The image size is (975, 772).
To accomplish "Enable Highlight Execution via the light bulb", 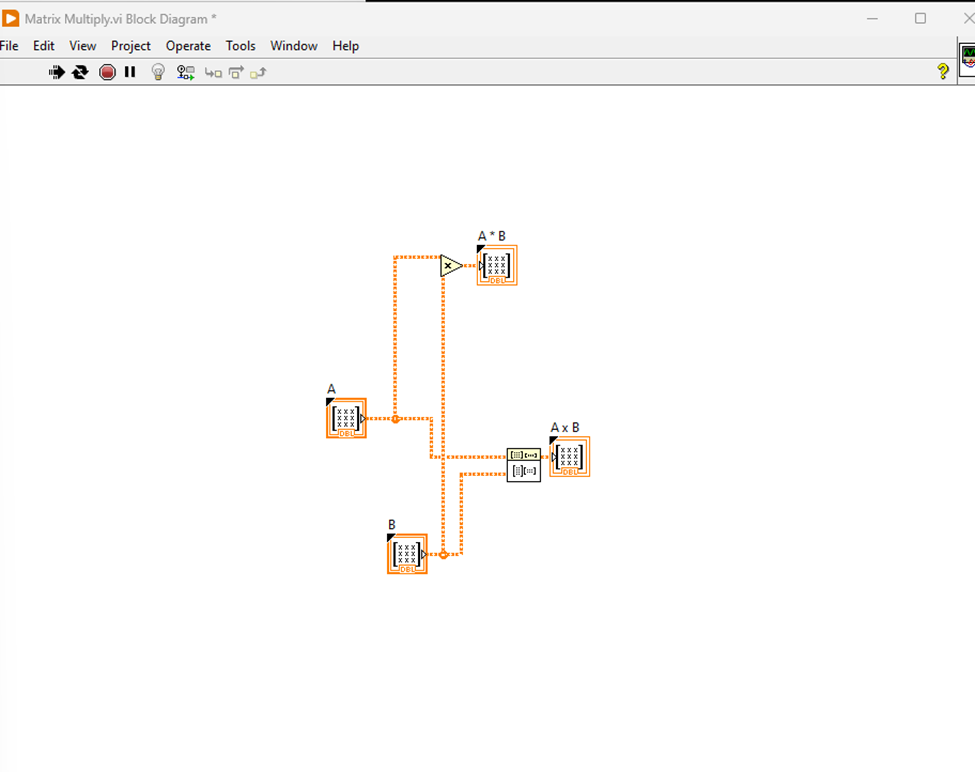I will point(158,72).
